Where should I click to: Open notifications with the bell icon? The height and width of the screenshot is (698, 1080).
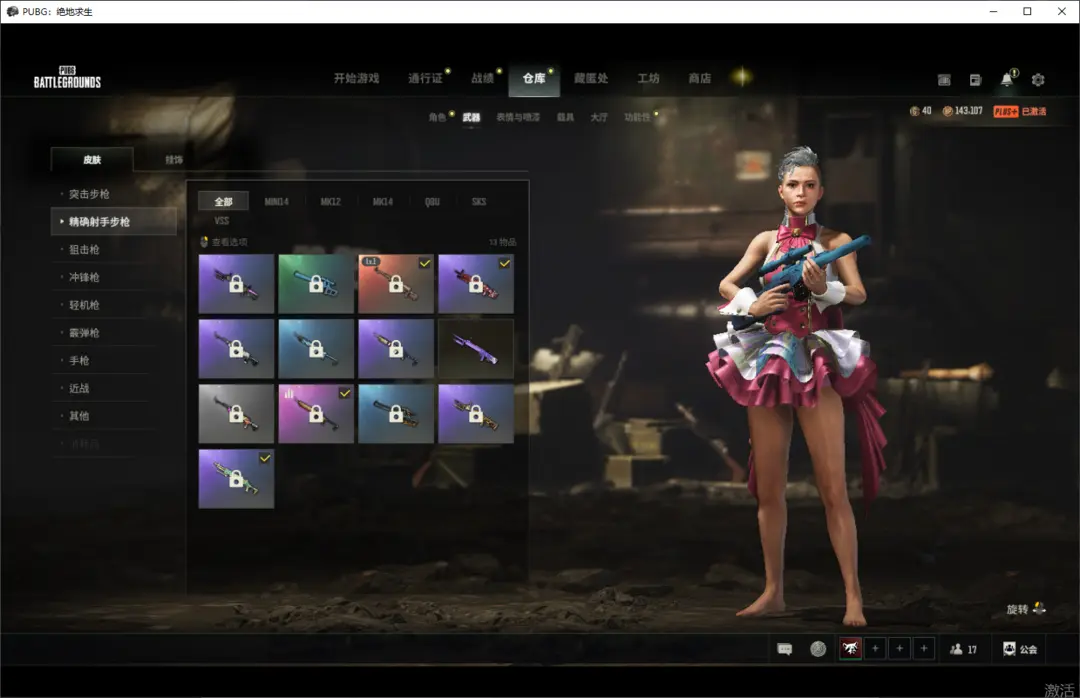[x=1007, y=79]
